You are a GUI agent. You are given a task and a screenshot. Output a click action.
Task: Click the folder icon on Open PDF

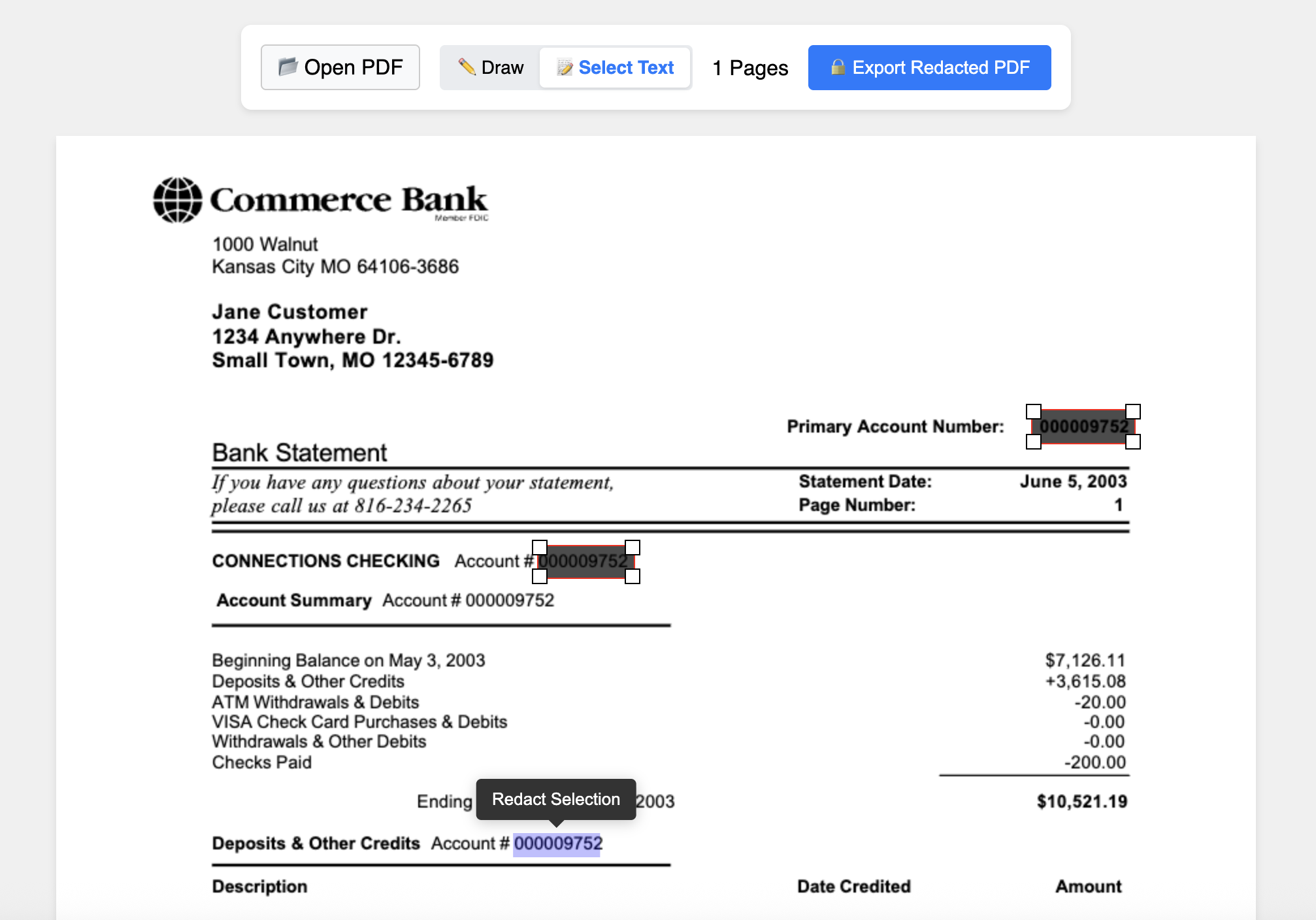point(286,66)
